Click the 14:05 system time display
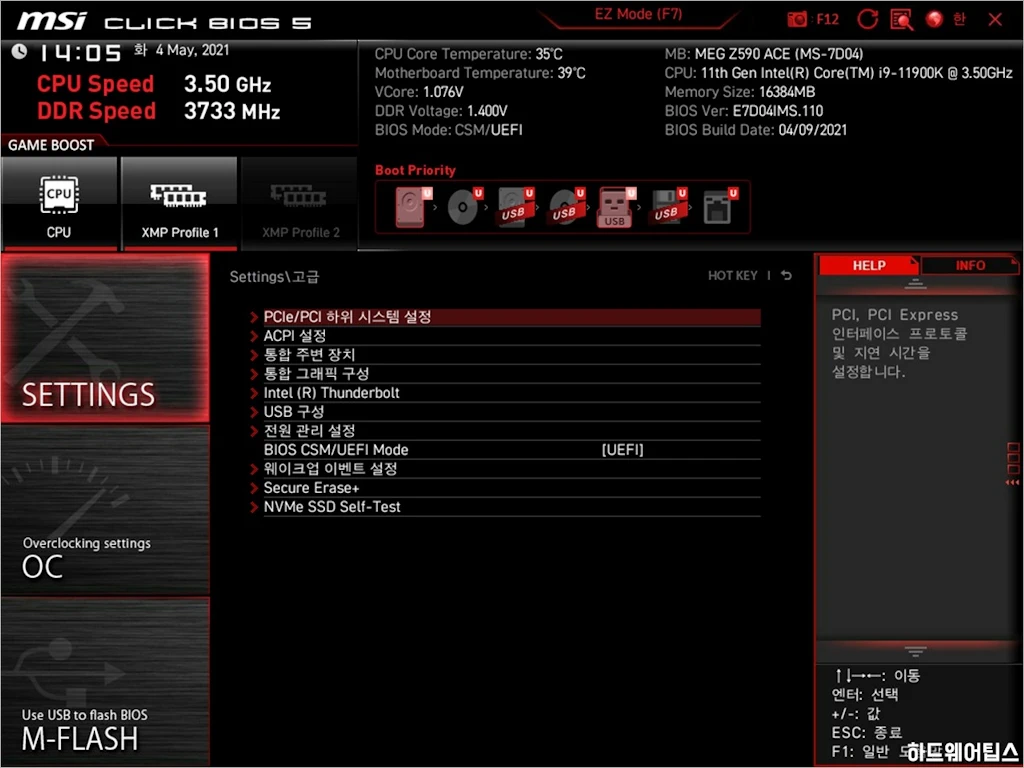The height and width of the screenshot is (768, 1024). [x=80, y=52]
